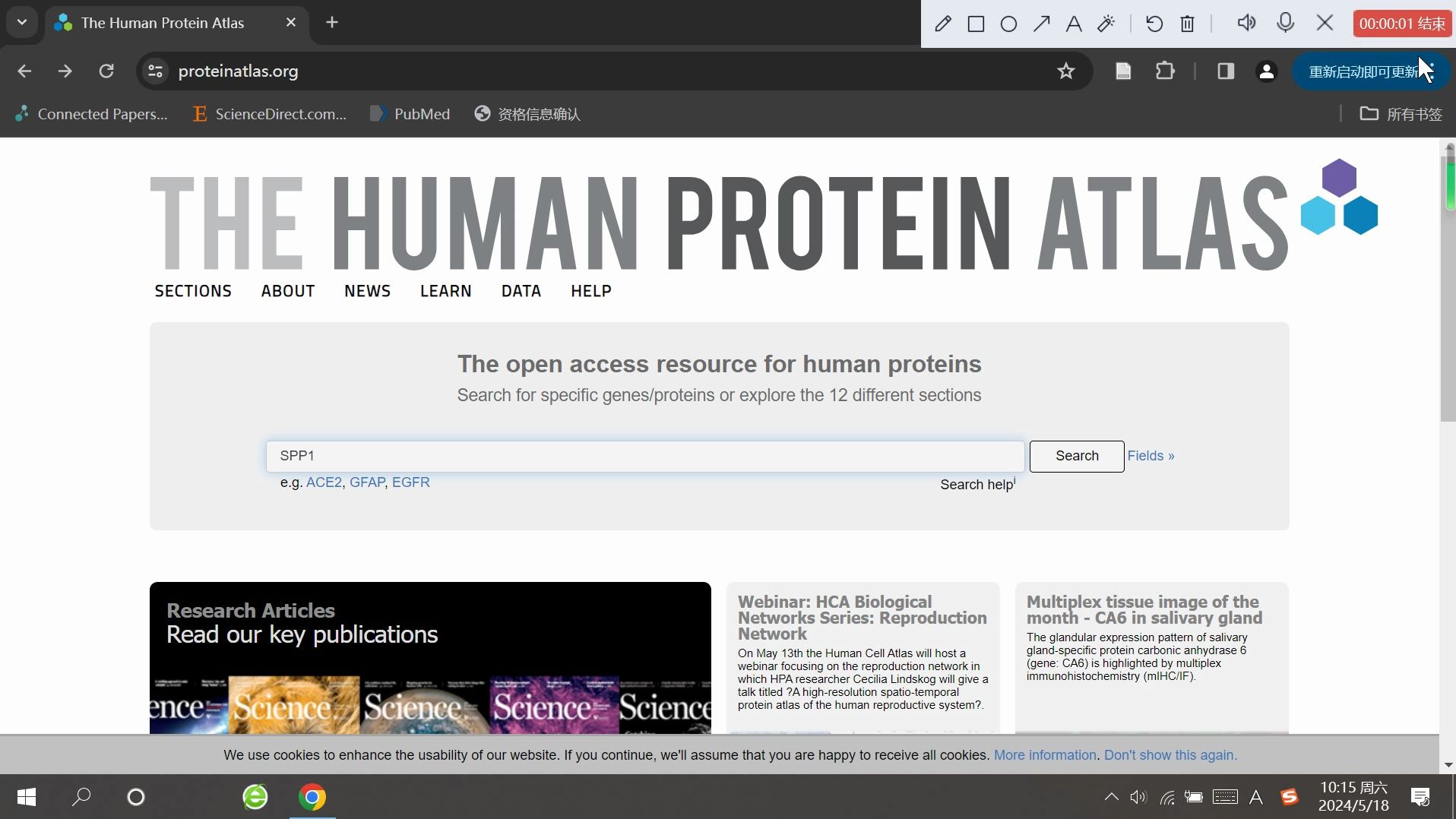The image size is (1456, 819).
Task: Open the DATA menu
Action: 521,291
